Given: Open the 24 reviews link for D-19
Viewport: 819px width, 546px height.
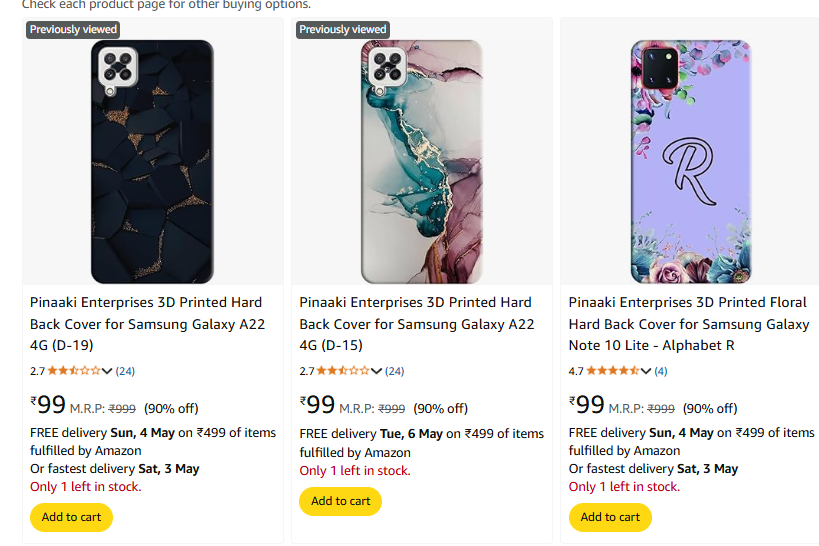Looking at the screenshot, I should 125,371.
